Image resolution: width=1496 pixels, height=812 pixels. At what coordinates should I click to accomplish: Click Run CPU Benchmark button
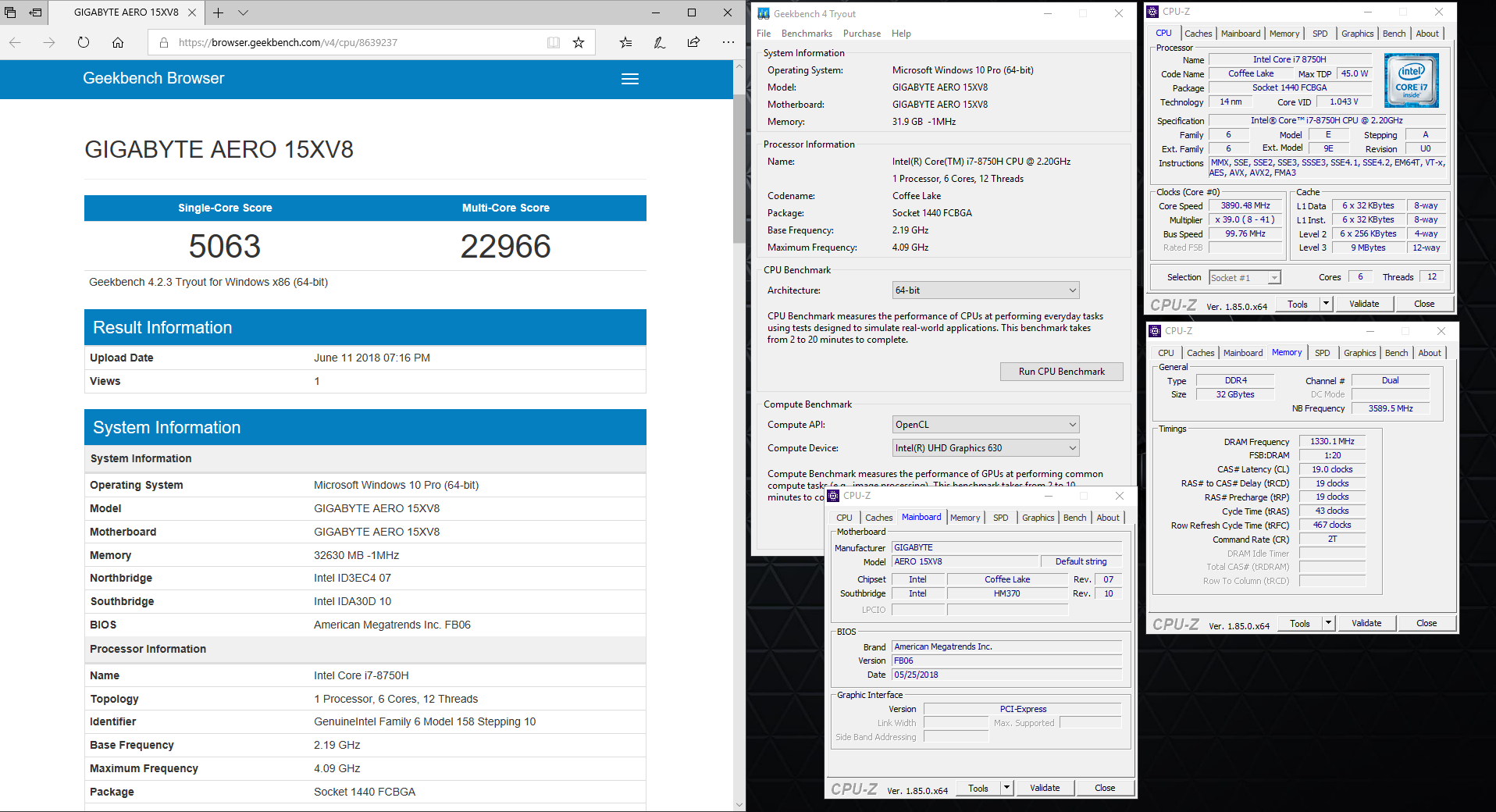1061,371
